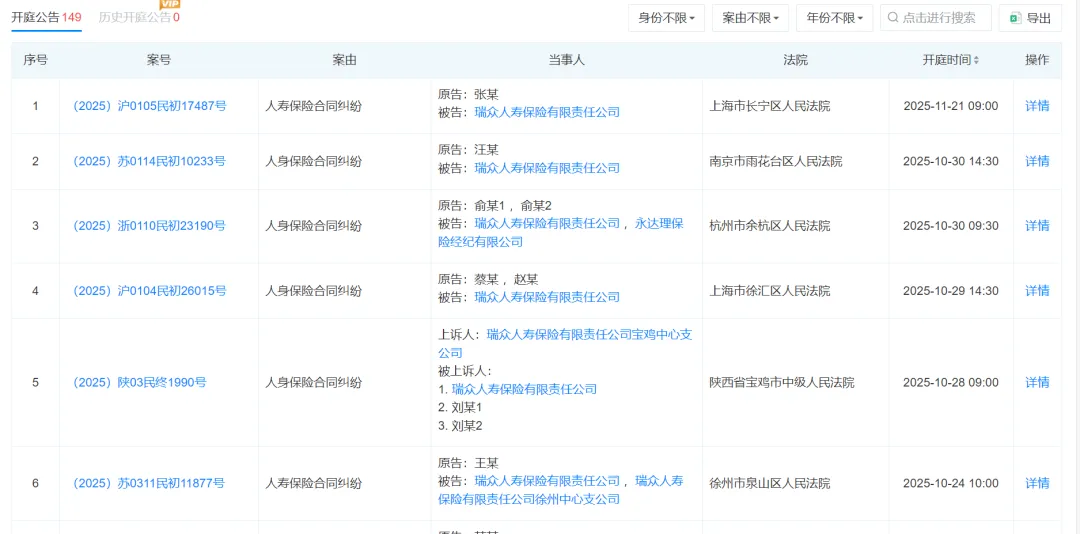Select the 历史开庭公告 tab
Image resolution: width=1080 pixels, height=534 pixels.
(139, 17)
